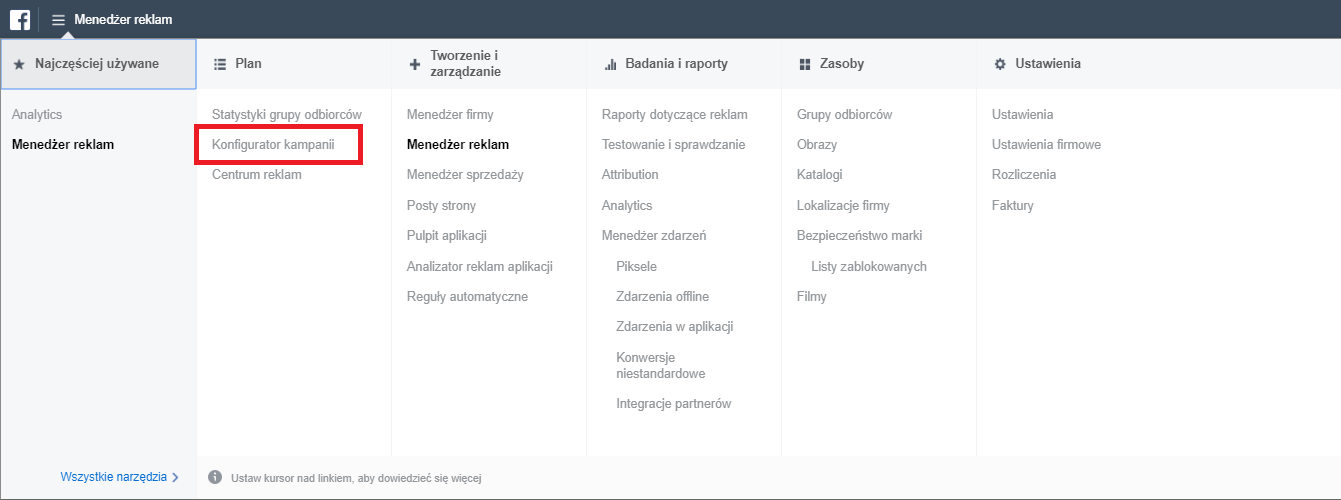Open Piksele under Menedżer zdarzeń

click(x=637, y=267)
